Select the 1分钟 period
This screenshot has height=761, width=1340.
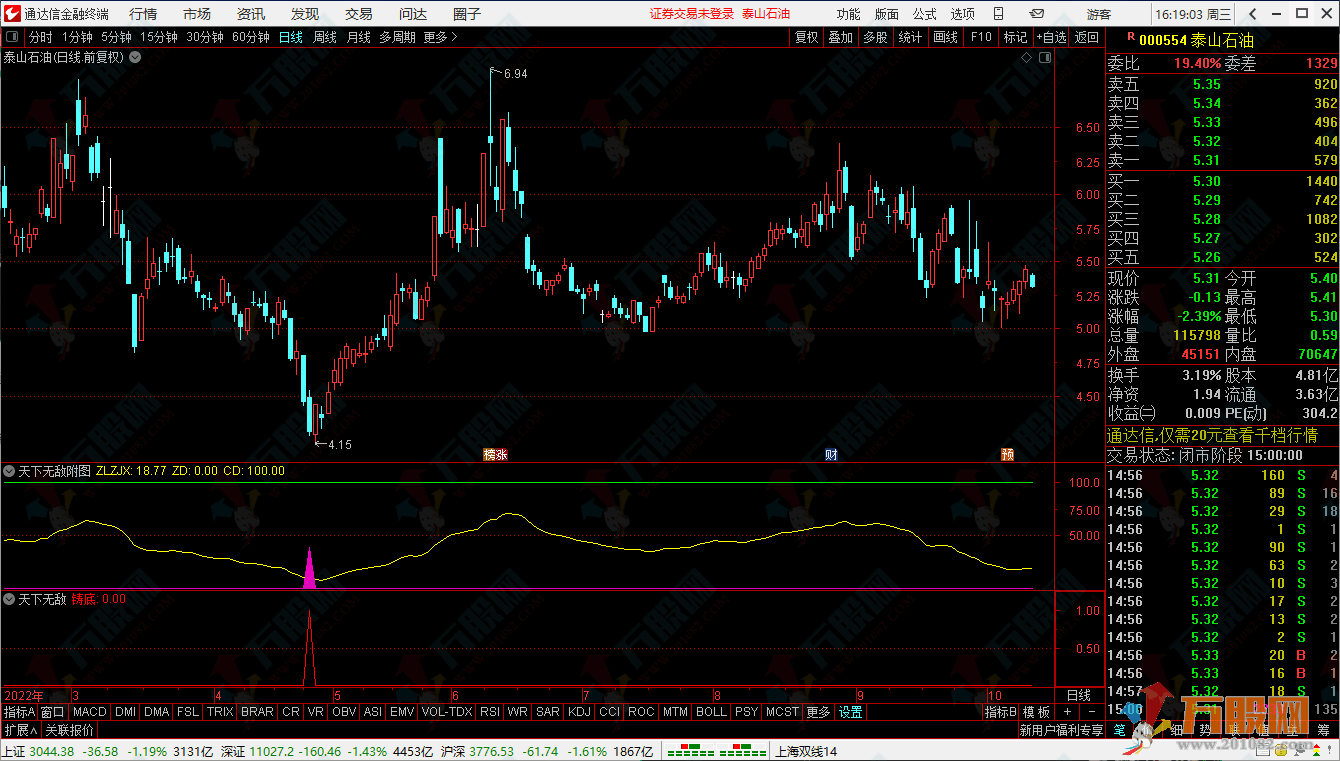coord(77,37)
